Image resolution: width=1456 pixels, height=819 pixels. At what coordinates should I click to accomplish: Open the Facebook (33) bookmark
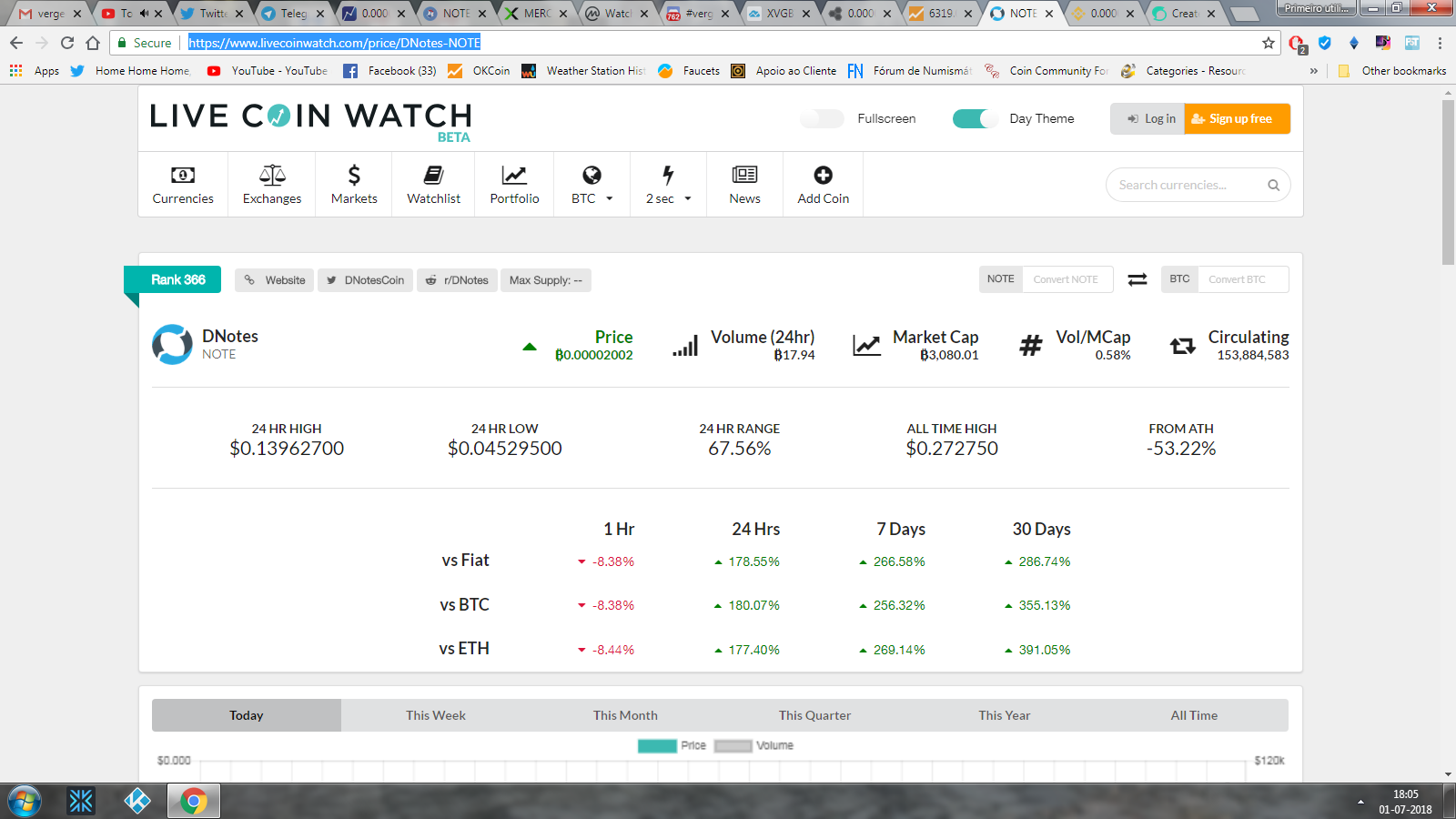[390, 70]
